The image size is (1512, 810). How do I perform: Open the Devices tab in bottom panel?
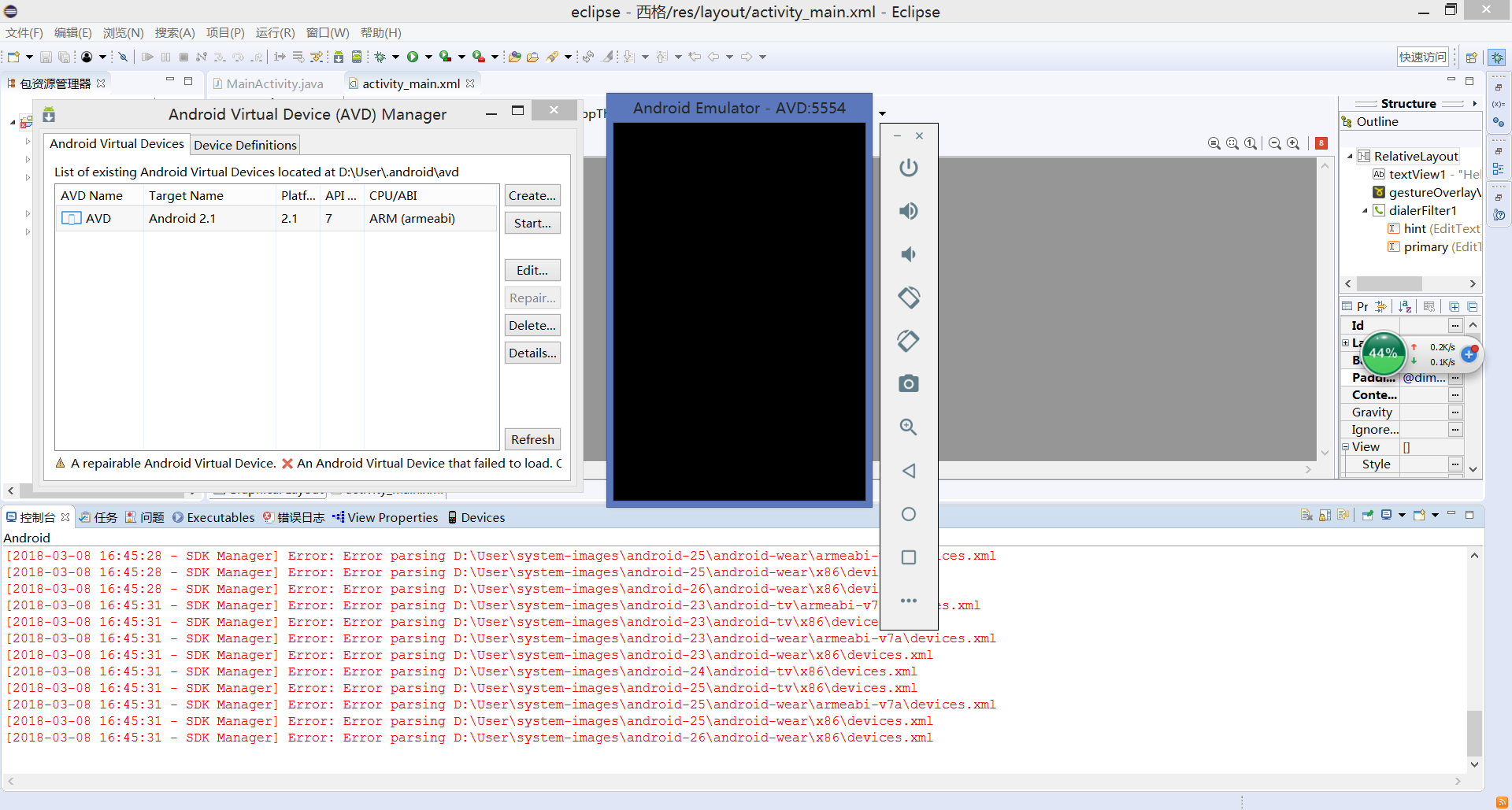point(476,517)
